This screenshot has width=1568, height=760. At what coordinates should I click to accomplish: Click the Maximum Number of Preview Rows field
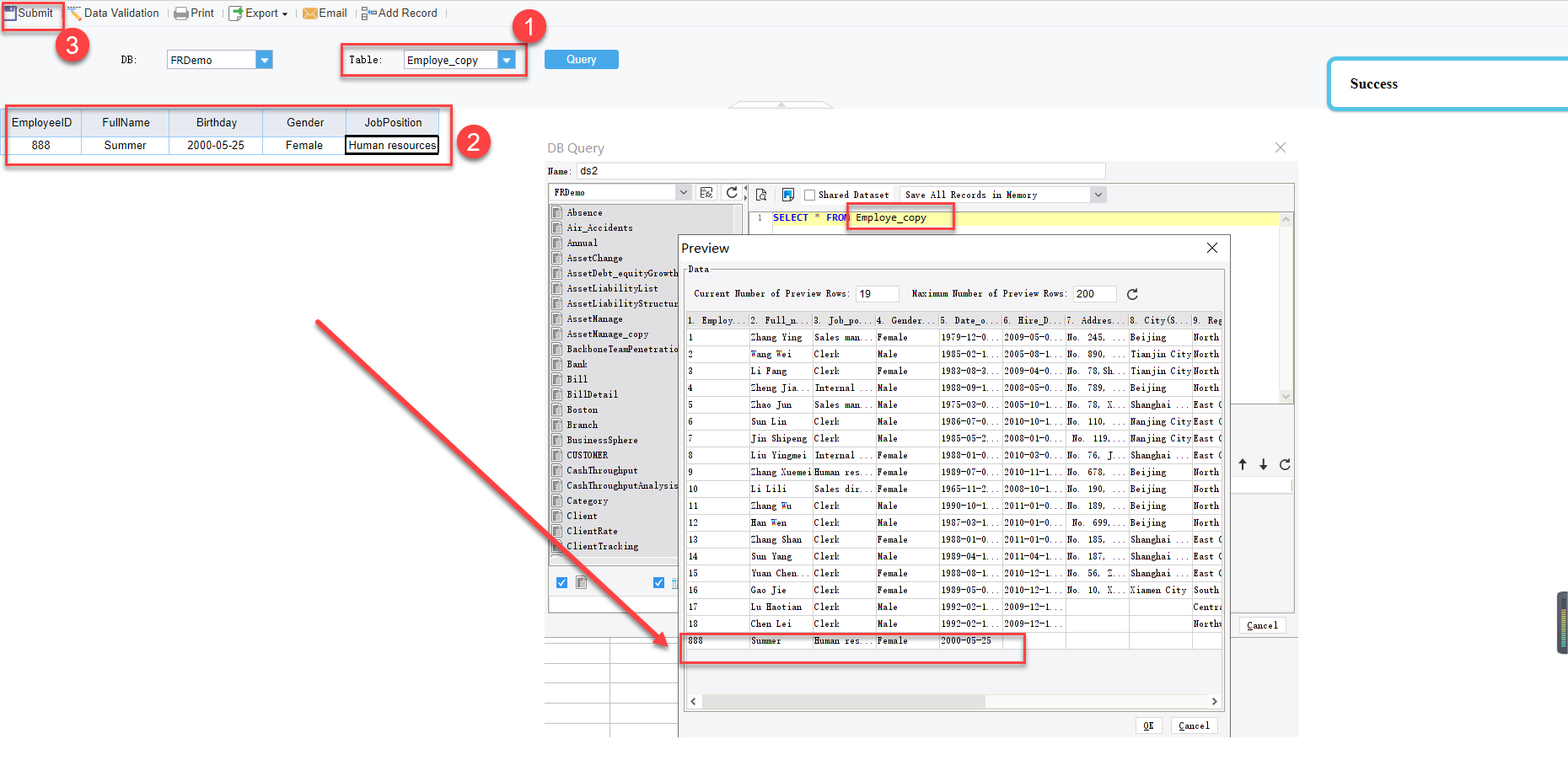(x=1094, y=294)
